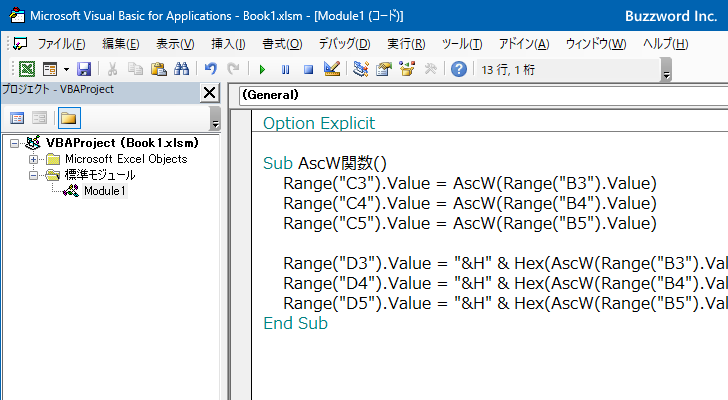The image size is (728, 400).
Task: Click the Undo arrow icon
Action: coord(210,69)
